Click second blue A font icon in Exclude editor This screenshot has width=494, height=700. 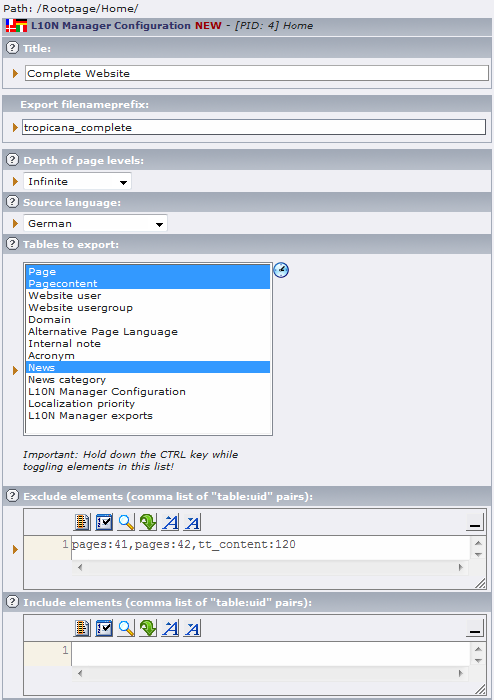(x=192, y=522)
